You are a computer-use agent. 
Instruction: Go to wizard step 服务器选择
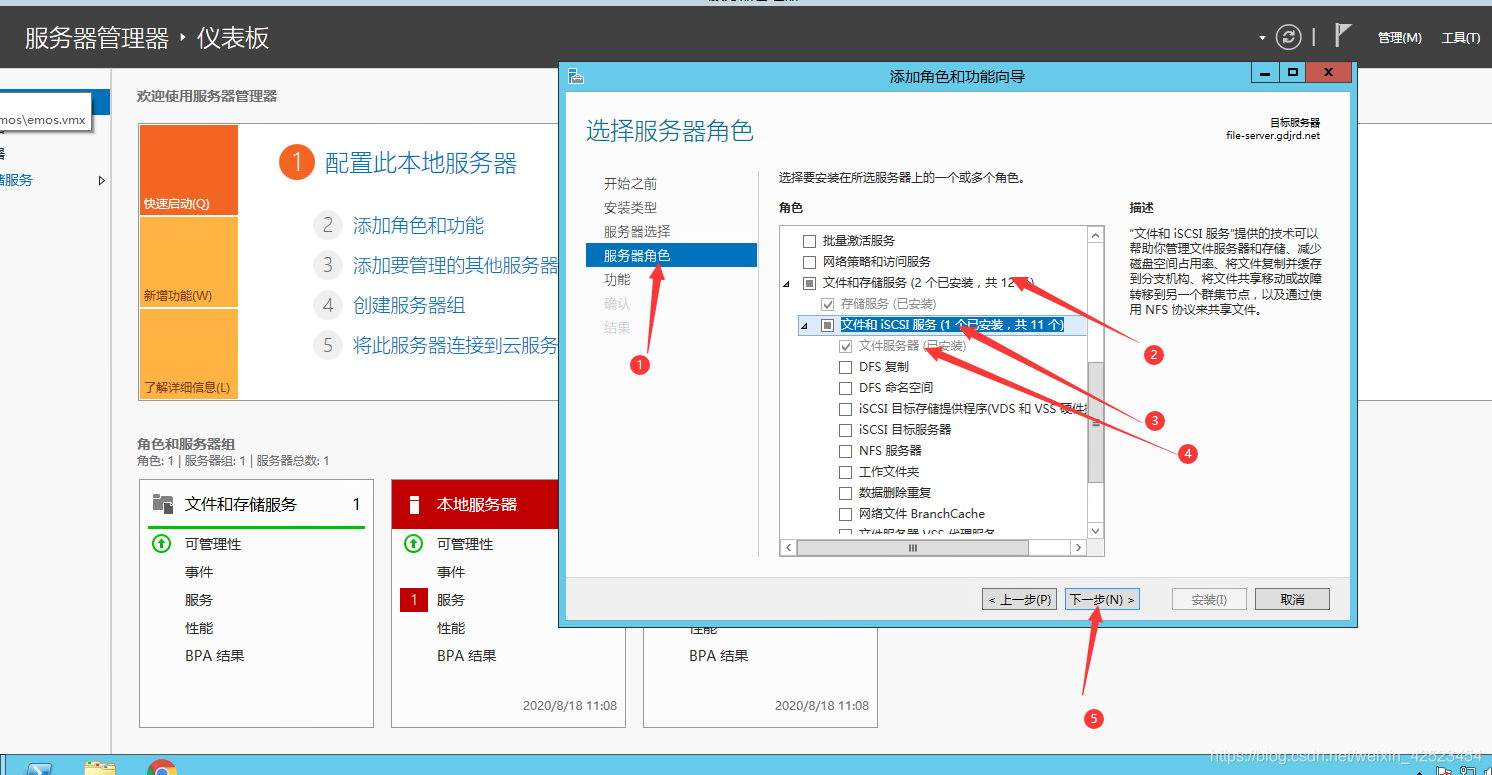pyautogui.click(x=637, y=232)
